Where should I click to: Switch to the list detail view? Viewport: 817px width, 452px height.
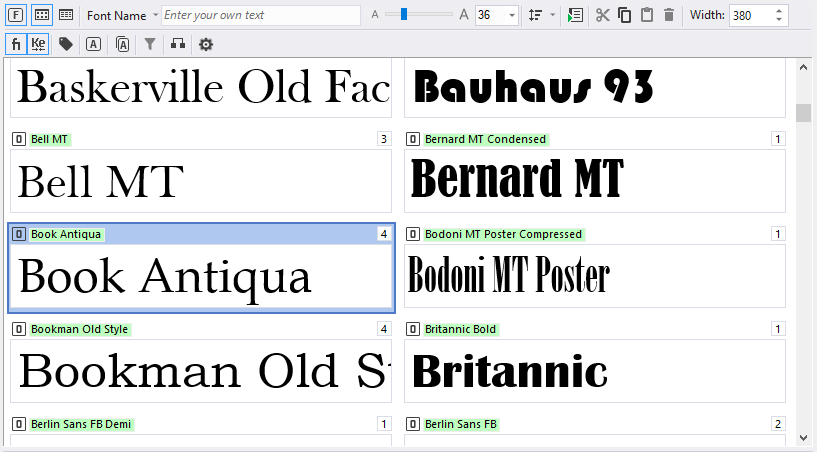coord(66,15)
